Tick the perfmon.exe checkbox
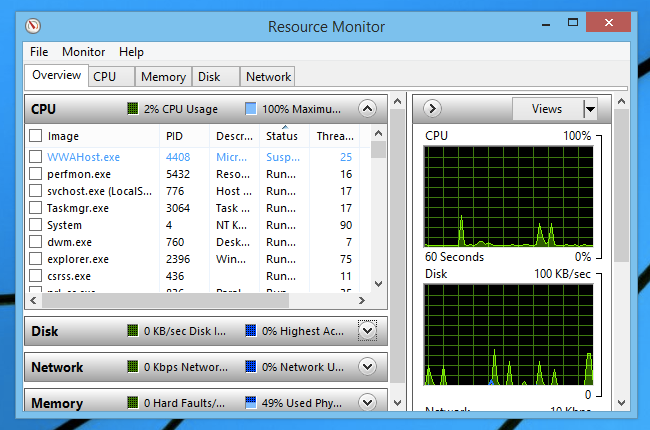Image resolution: width=650 pixels, height=430 pixels. (36, 174)
